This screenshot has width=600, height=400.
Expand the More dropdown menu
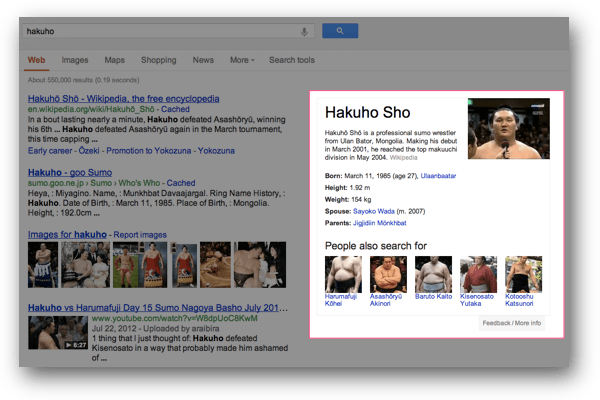242,60
